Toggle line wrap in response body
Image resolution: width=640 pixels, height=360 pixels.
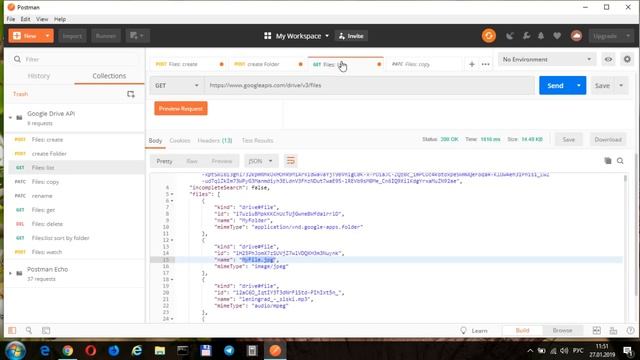tap(291, 161)
